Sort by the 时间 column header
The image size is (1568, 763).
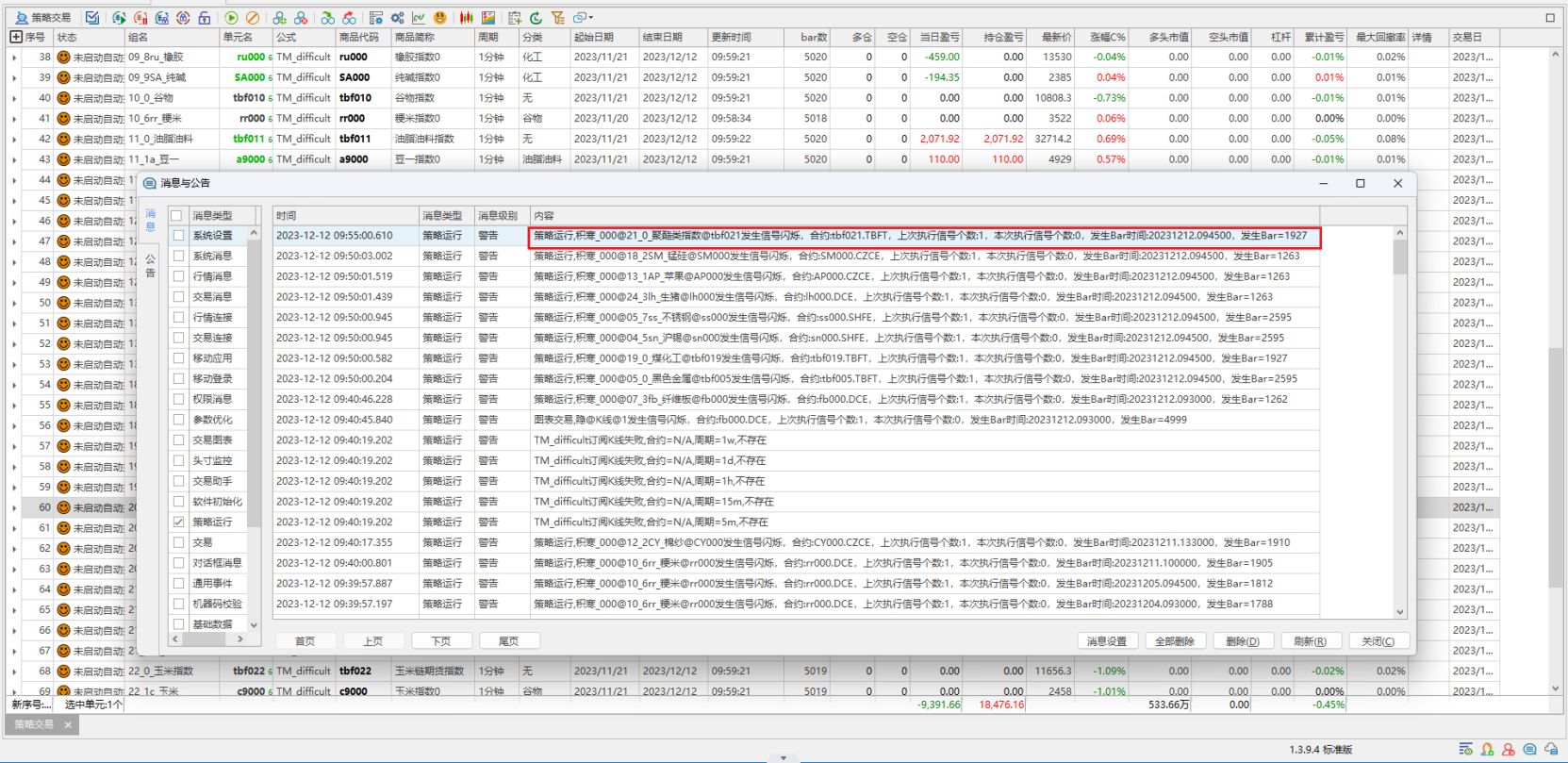(x=345, y=216)
